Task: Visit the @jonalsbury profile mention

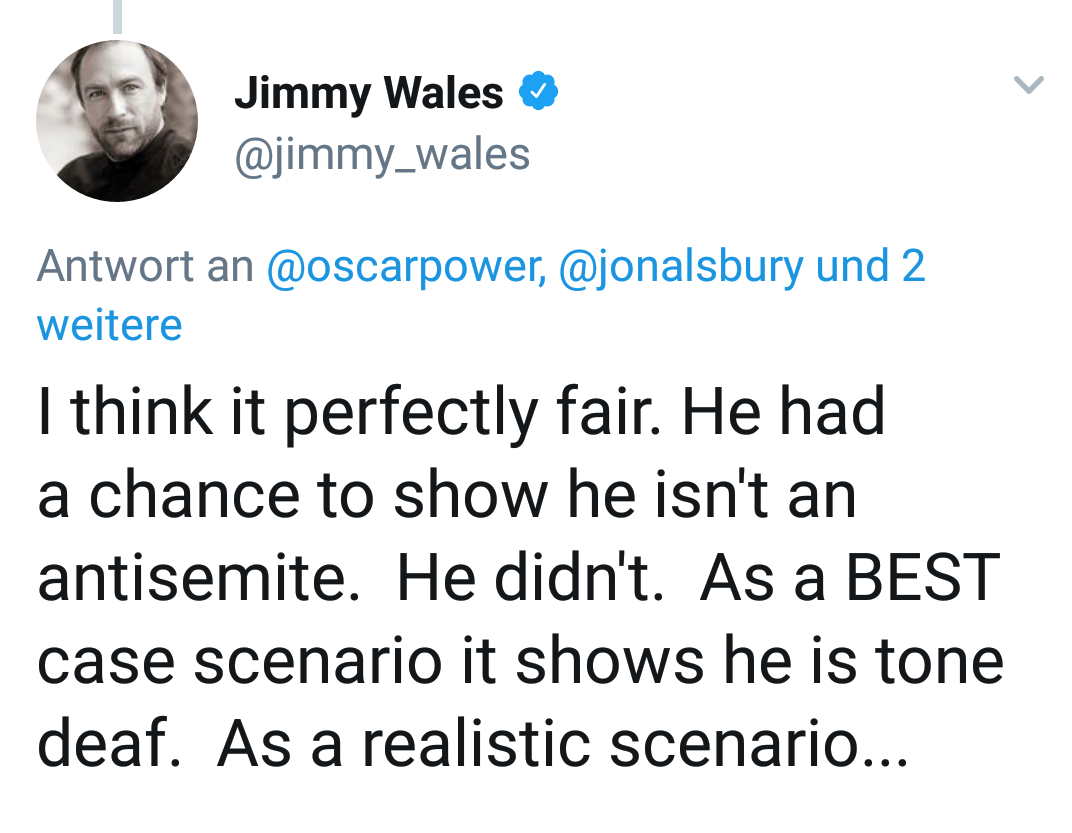Action: [x=680, y=266]
